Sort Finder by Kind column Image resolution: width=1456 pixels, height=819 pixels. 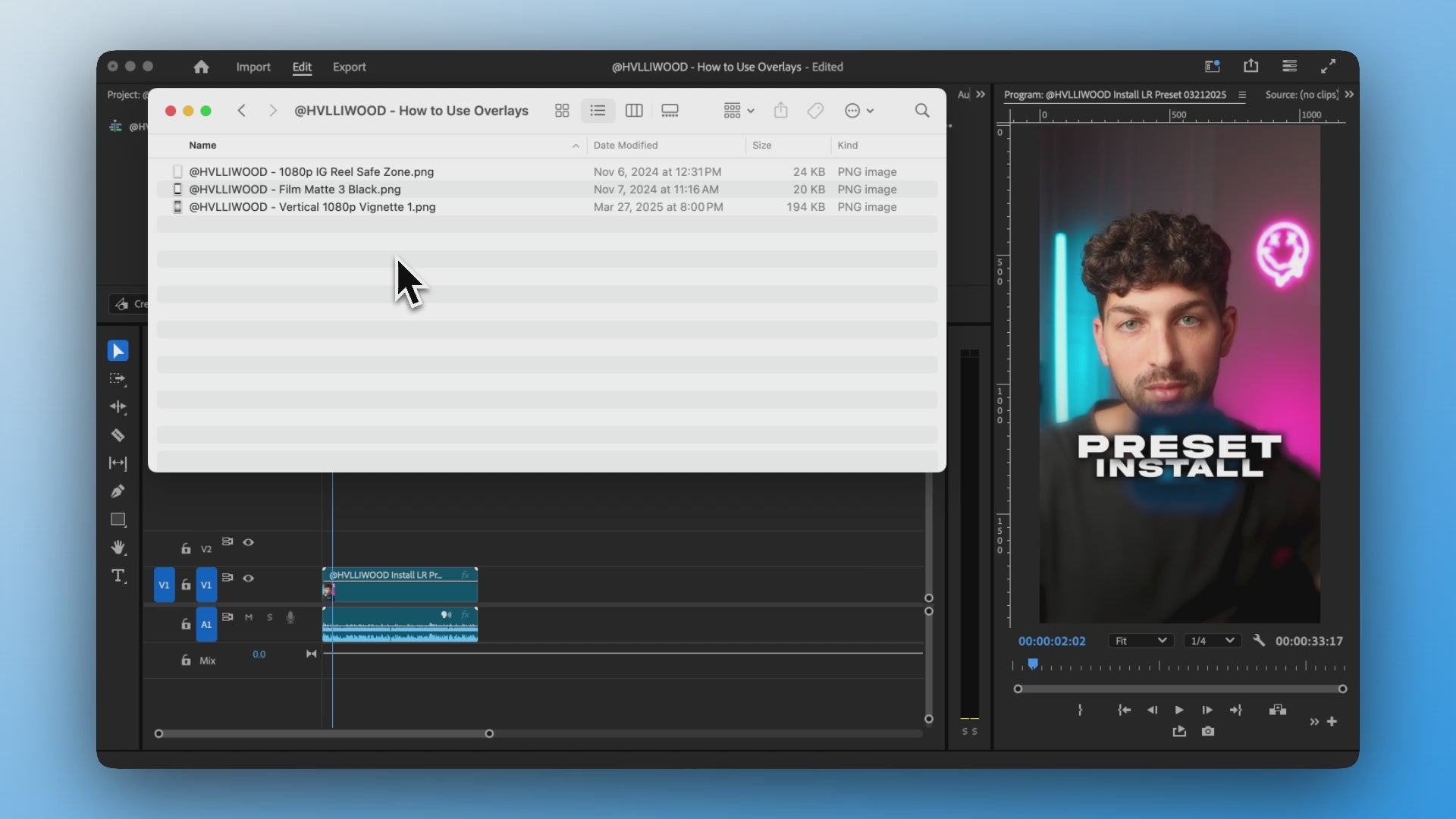pos(848,145)
